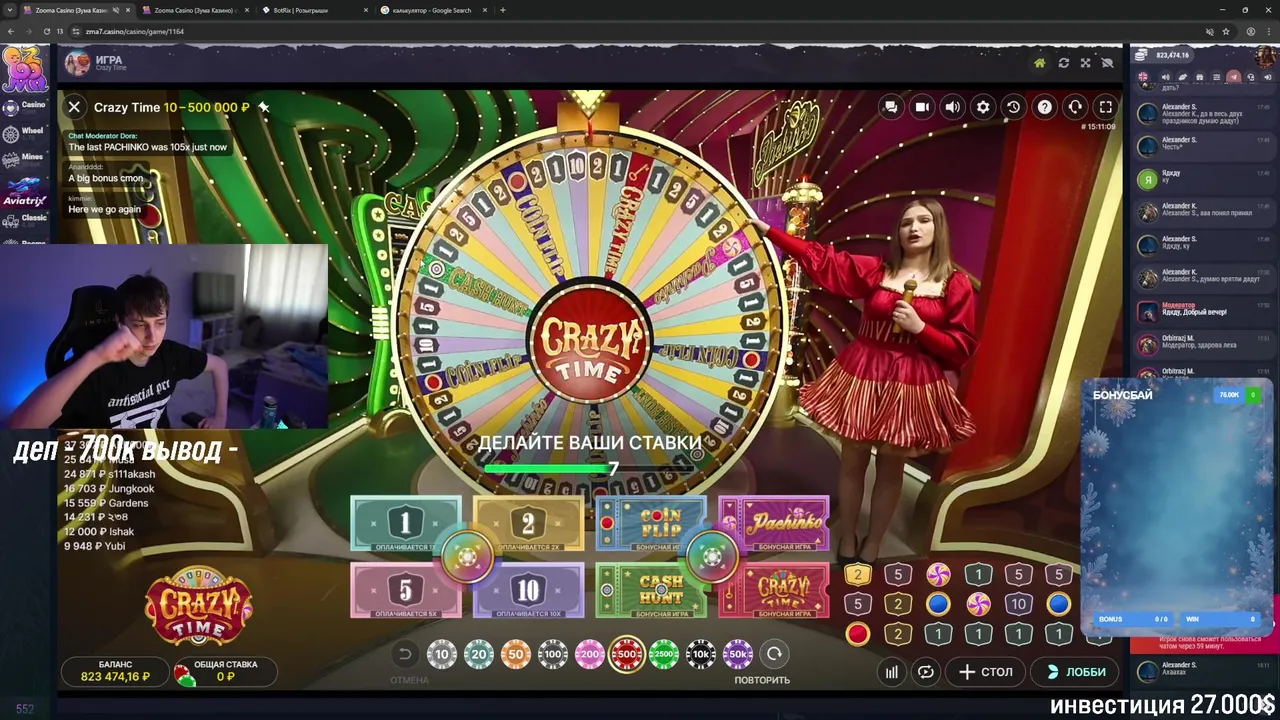
Task: Add another table with + Стол
Action: pyautogui.click(x=986, y=672)
